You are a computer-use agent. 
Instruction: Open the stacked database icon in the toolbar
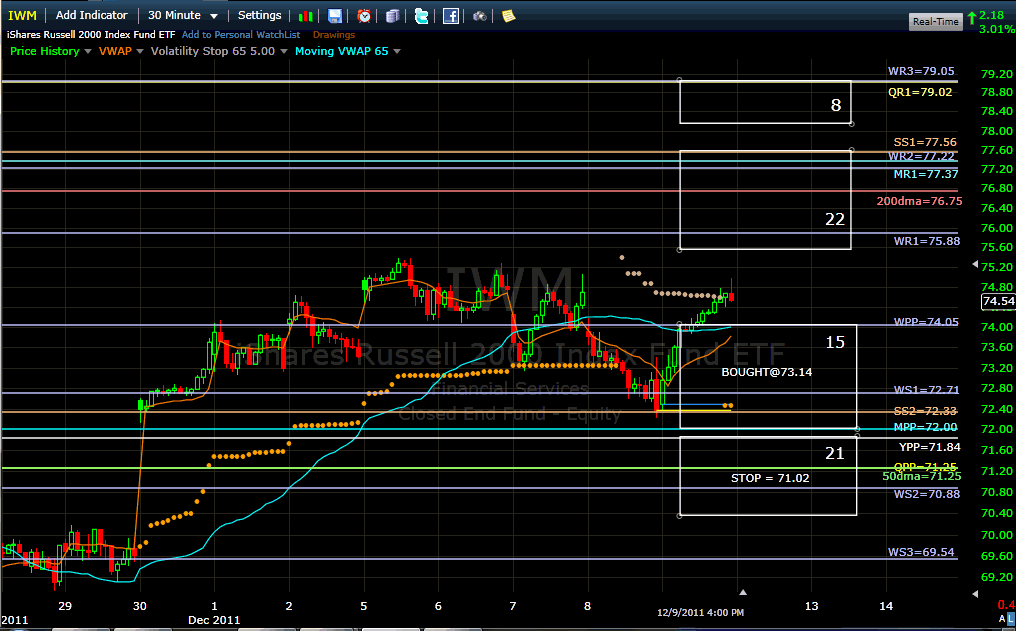[x=393, y=16]
